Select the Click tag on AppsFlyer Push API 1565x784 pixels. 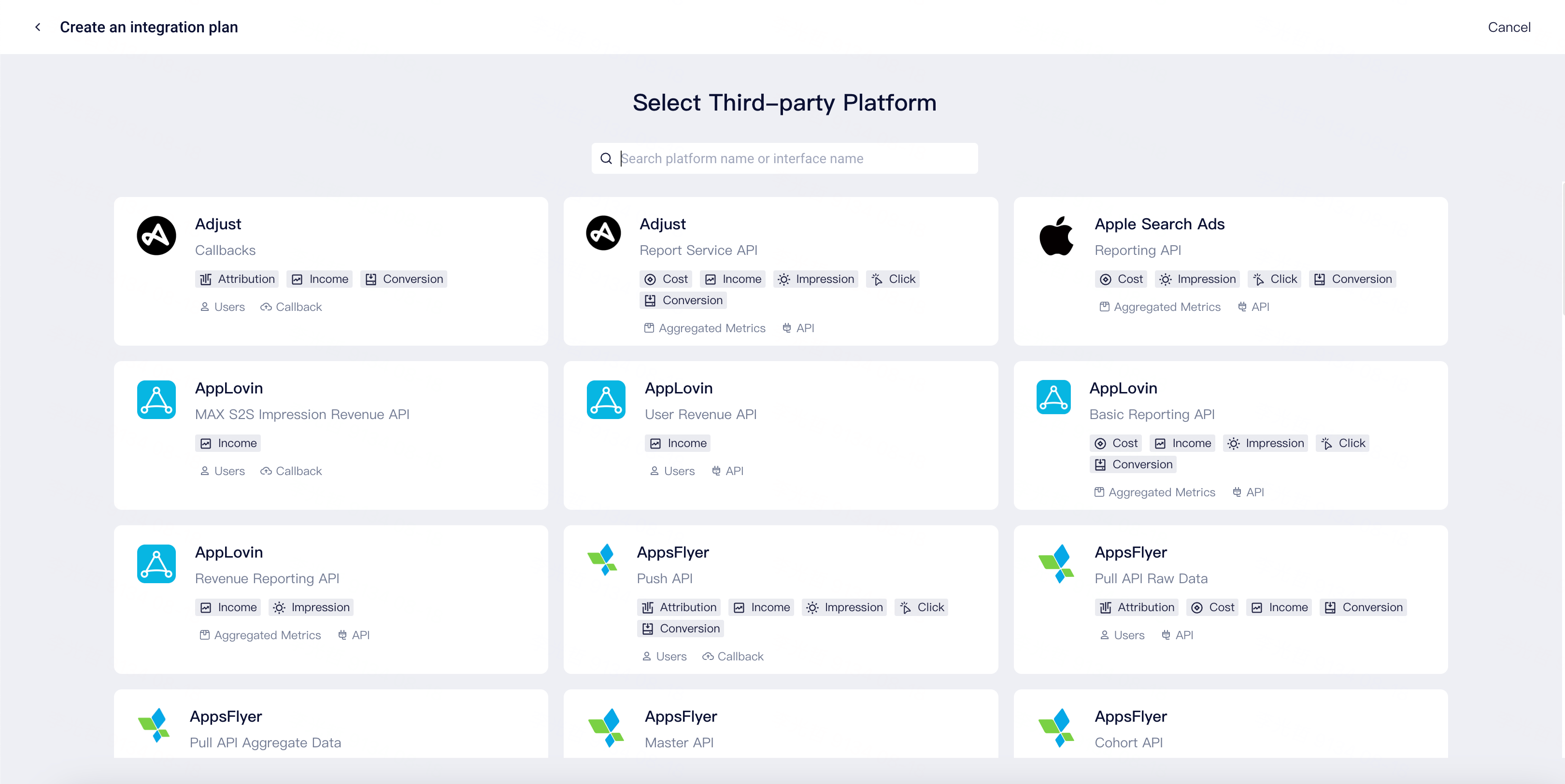pyautogui.click(x=921, y=607)
